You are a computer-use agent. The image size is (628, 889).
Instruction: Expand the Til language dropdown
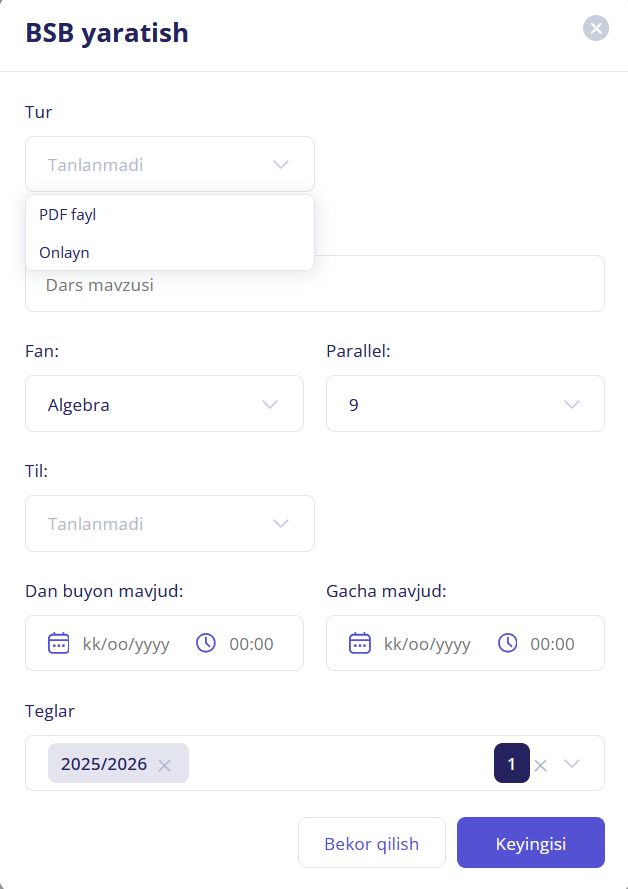click(x=281, y=523)
